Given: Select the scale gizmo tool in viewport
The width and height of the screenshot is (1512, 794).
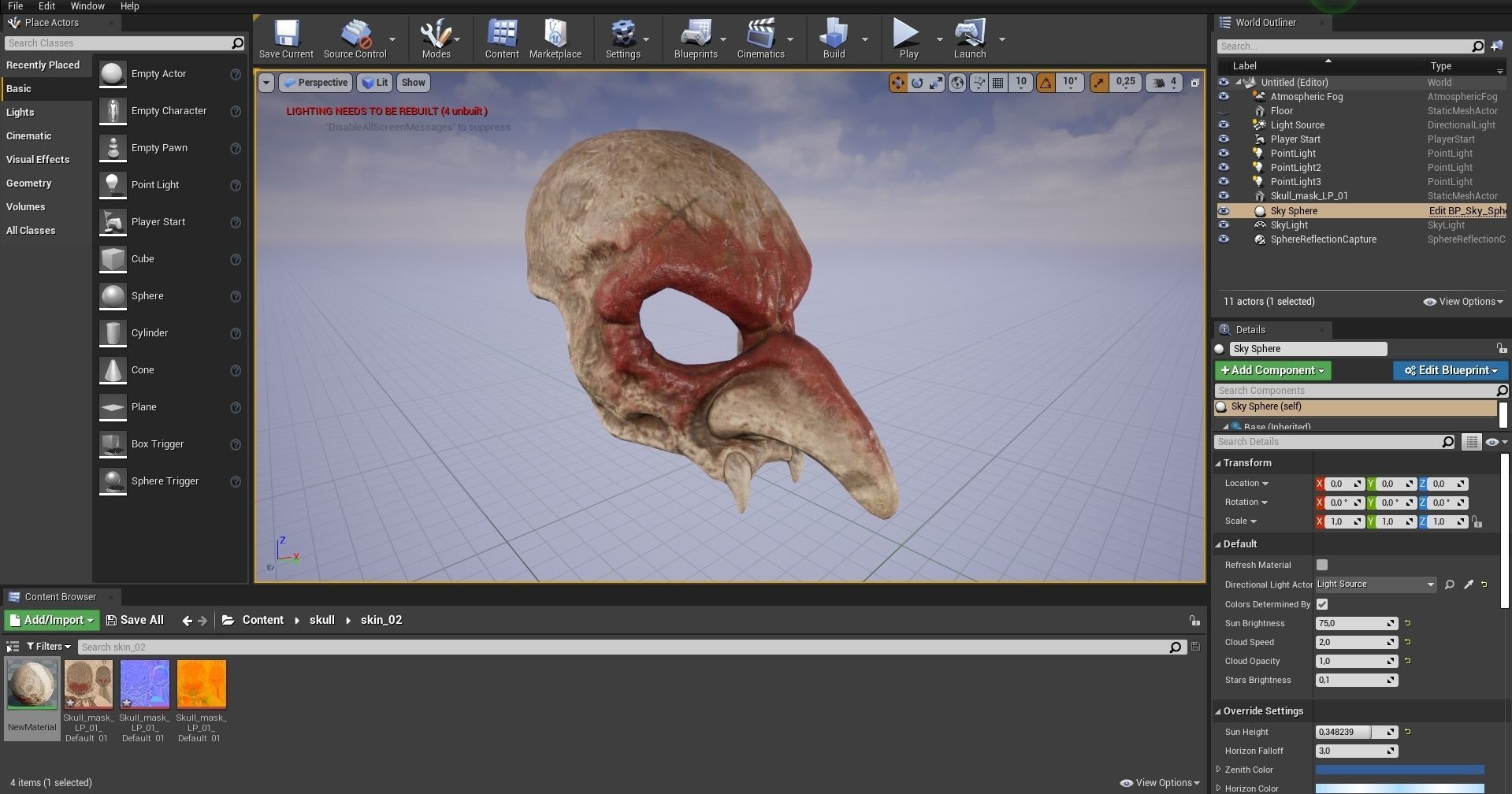Looking at the screenshot, I should pyautogui.click(x=936, y=83).
